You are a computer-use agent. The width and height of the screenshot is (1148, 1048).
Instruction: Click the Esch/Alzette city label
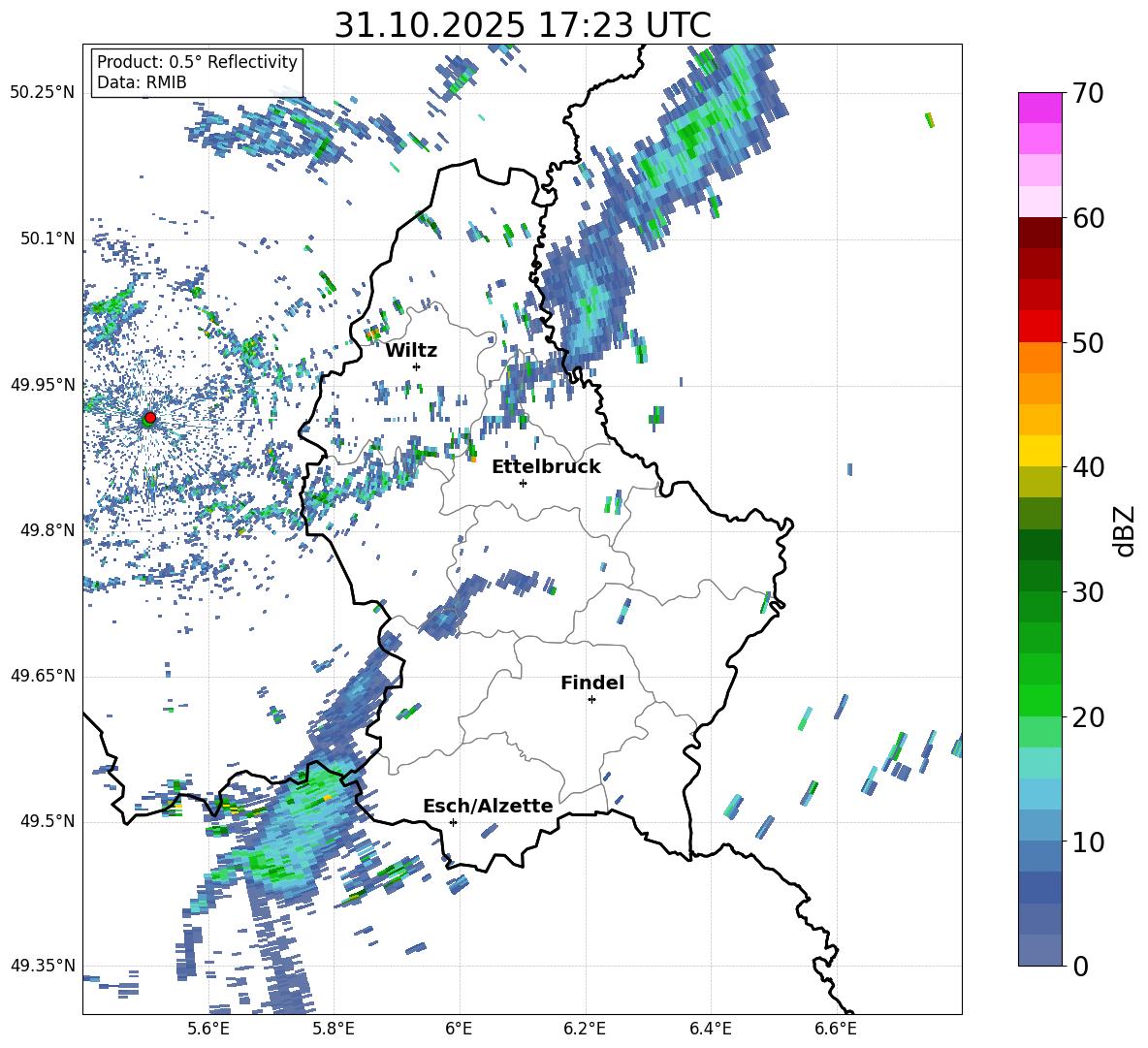pos(488,806)
